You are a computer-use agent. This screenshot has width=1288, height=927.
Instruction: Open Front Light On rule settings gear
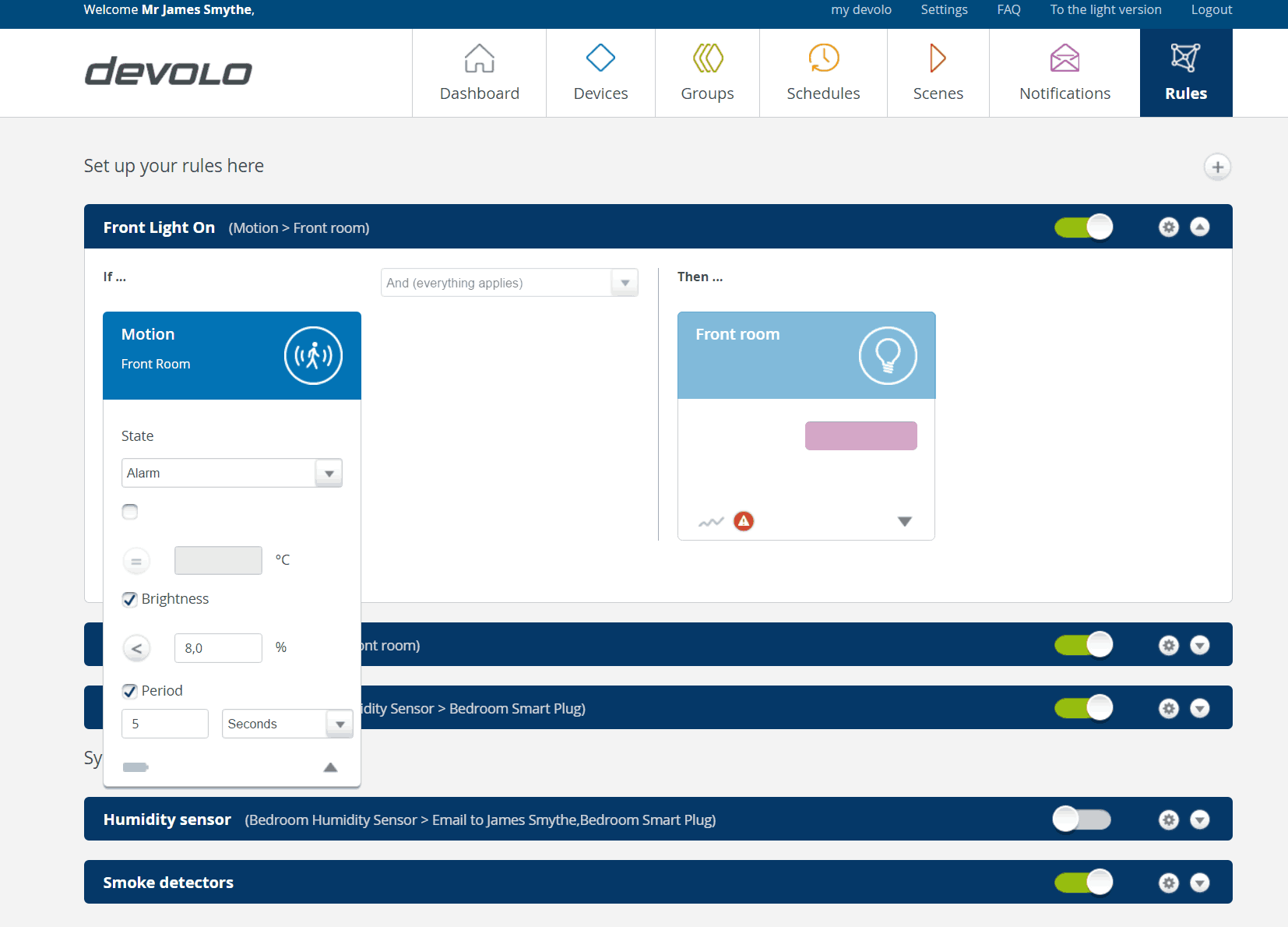[x=1168, y=227]
